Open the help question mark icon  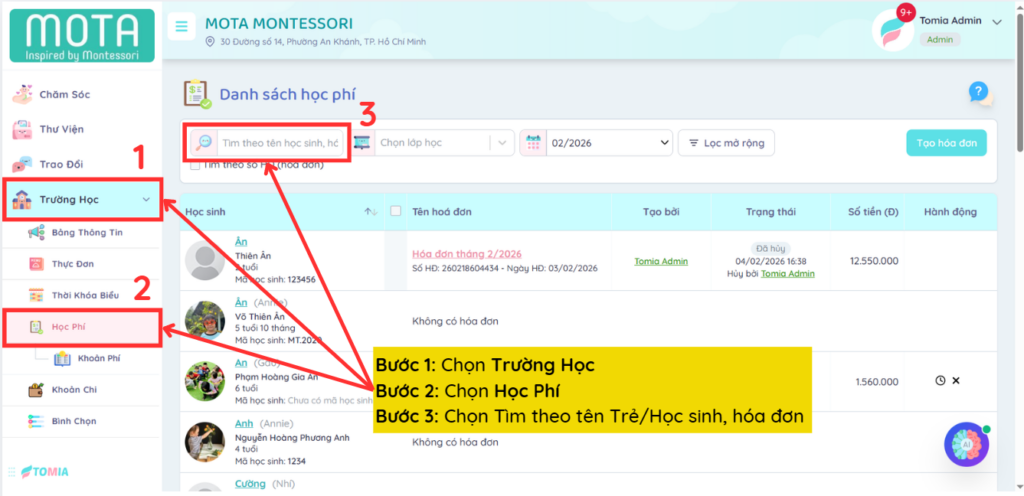[979, 92]
